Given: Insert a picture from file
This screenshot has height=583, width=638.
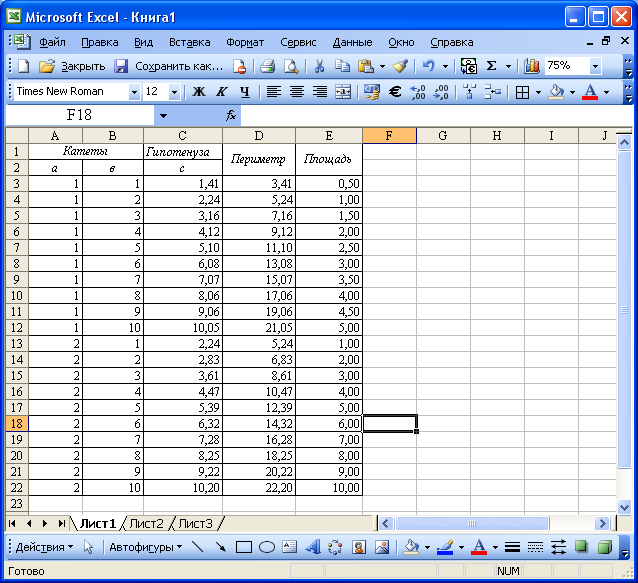Looking at the screenshot, I should tap(382, 547).
